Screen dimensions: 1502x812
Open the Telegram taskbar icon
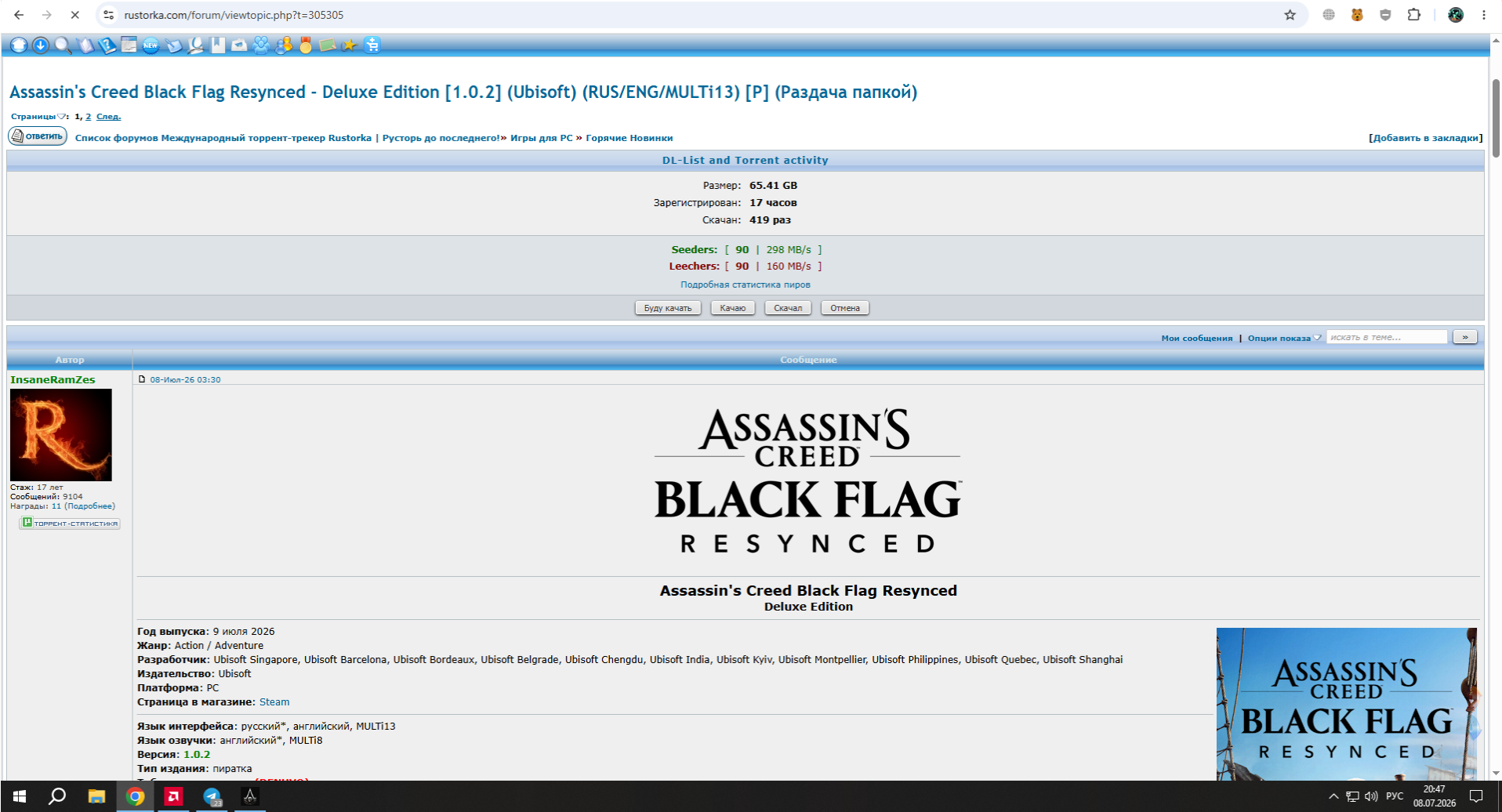(x=212, y=796)
